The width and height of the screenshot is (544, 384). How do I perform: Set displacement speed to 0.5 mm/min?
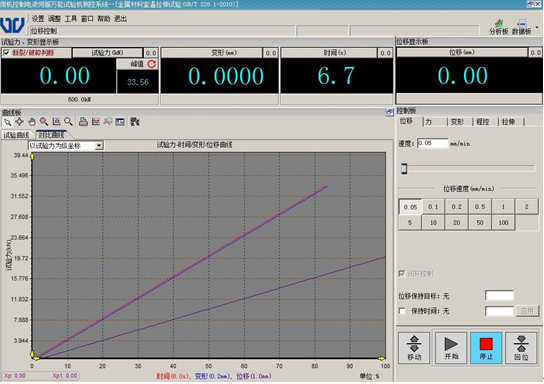[x=480, y=207]
